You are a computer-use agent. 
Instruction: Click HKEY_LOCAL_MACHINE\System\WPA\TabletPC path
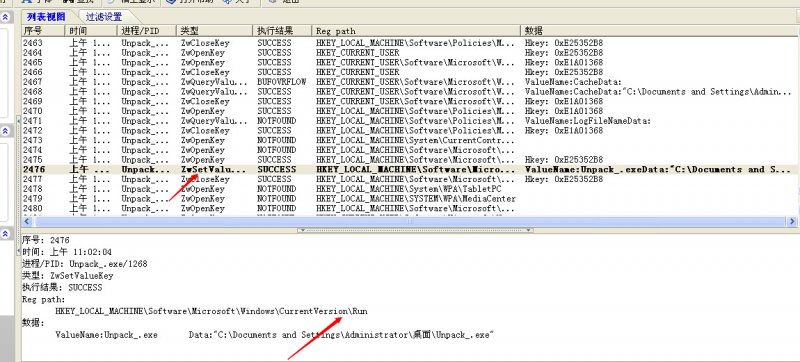coord(408,189)
